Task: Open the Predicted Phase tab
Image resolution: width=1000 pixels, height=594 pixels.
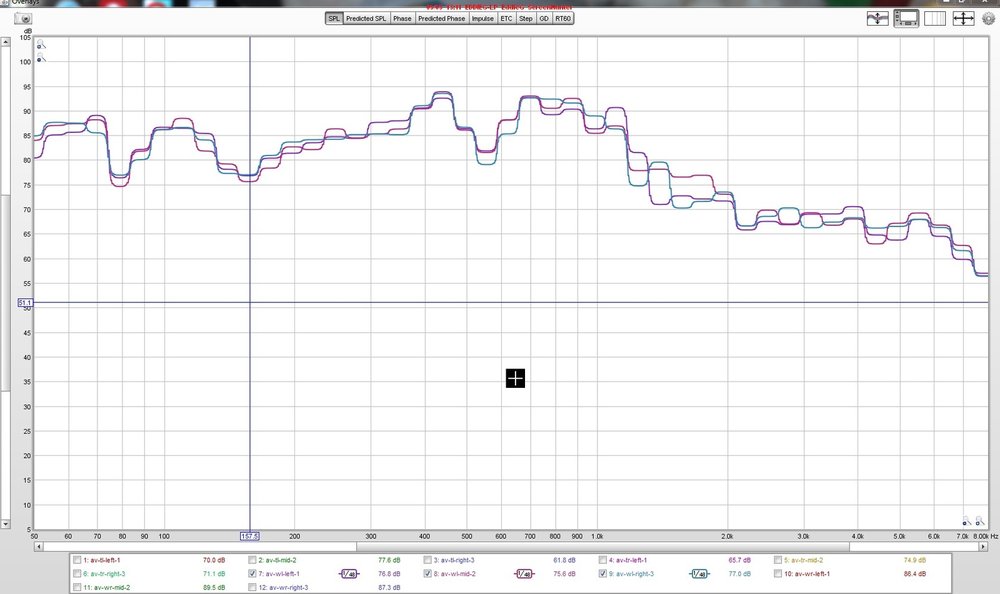Action: coord(441,19)
